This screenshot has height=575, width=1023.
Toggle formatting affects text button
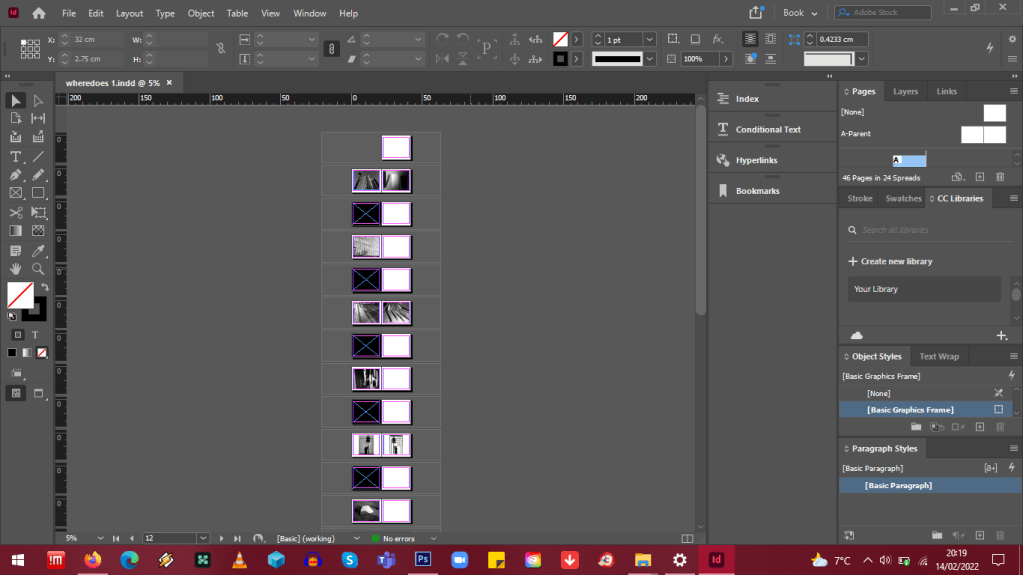pos(35,334)
